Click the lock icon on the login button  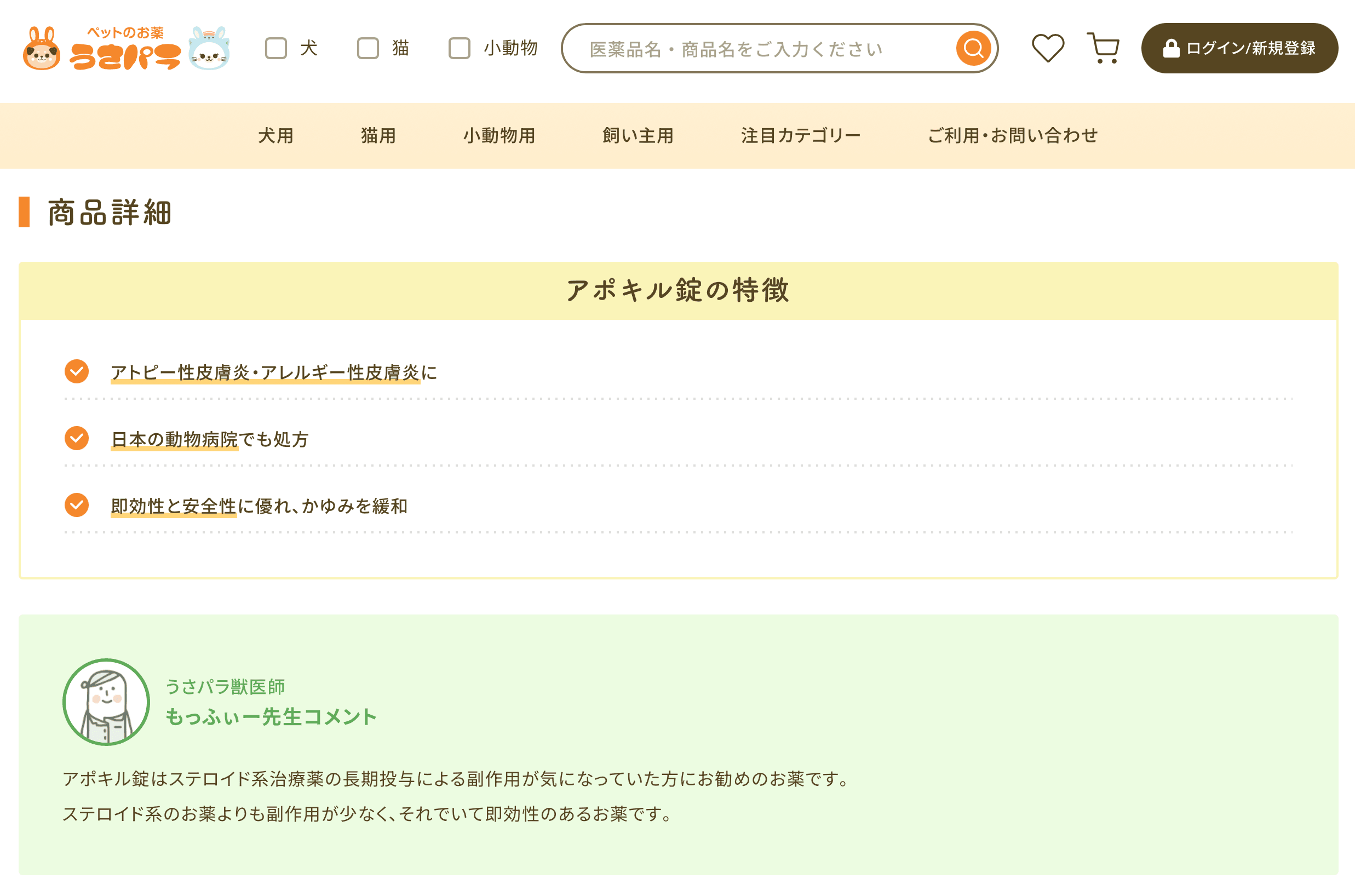tap(1171, 49)
